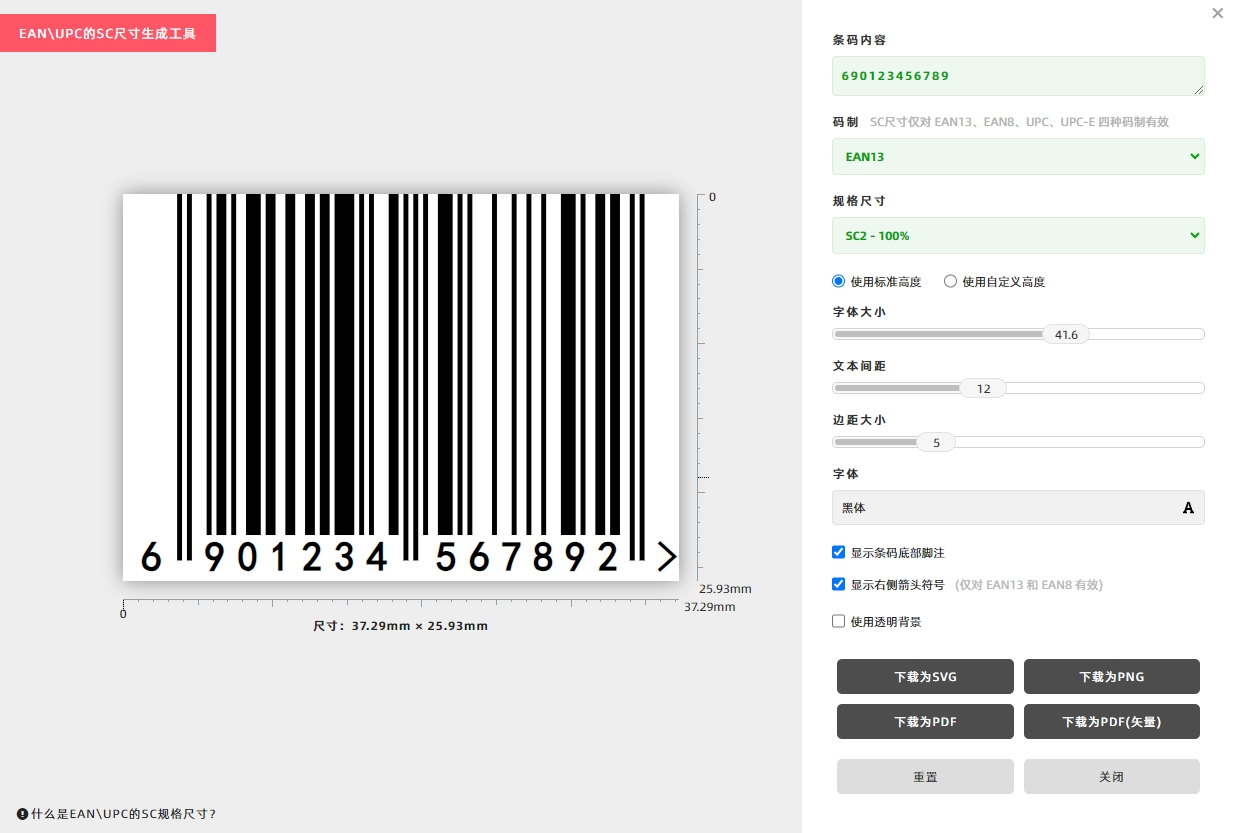Open 什么是EAN\UPC的SC规格尺寸 help link
This screenshot has height=833, width=1233.
(123, 814)
